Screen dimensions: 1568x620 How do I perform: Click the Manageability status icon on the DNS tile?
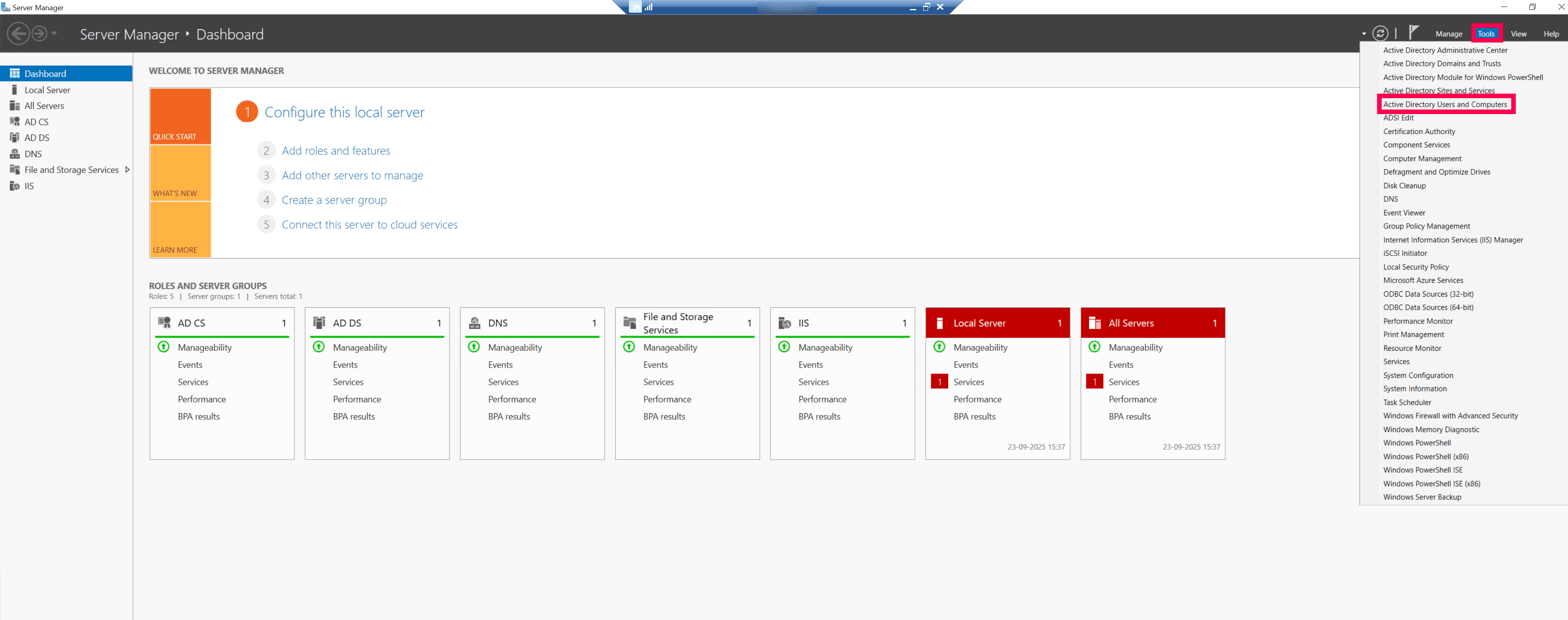click(474, 347)
